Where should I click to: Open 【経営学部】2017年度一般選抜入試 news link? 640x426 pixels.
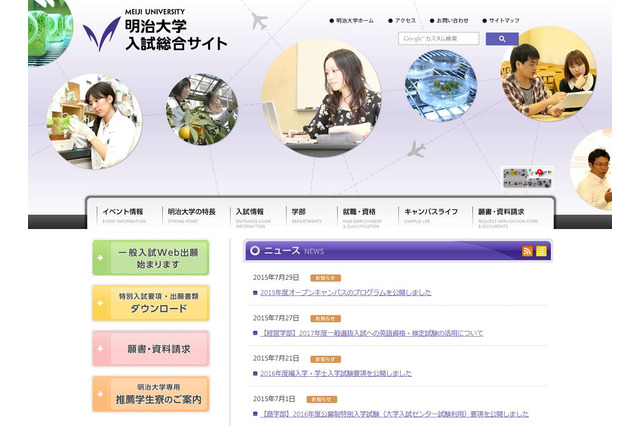click(x=372, y=333)
